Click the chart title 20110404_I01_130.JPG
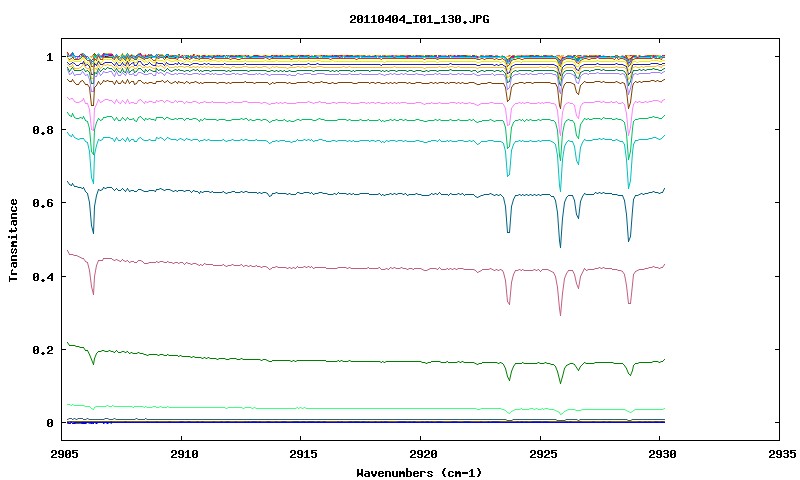 (419, 19)
